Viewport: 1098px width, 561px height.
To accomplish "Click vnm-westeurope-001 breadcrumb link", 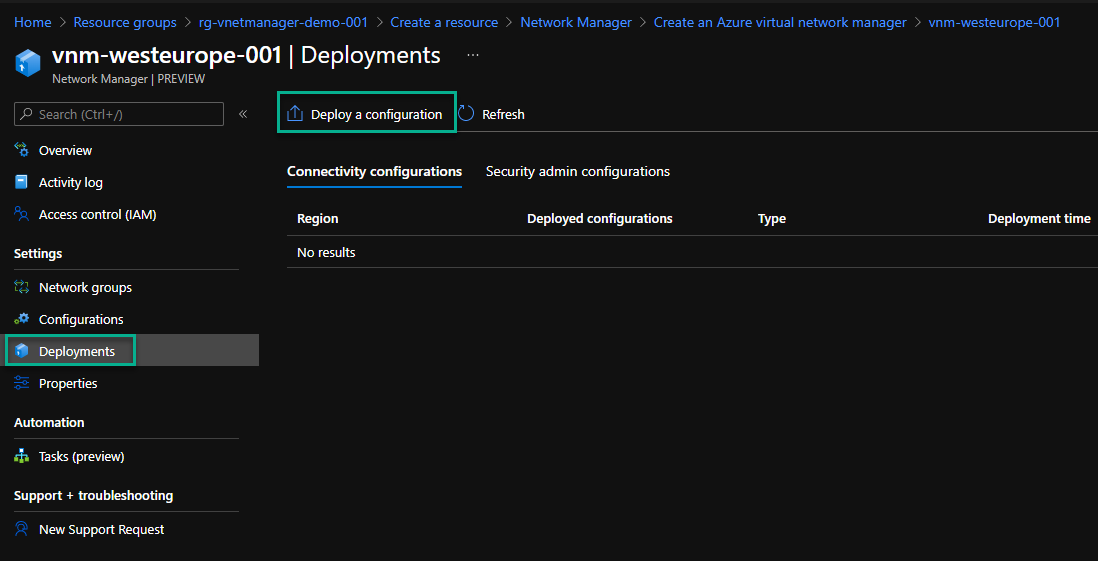I will pos(994,22).
